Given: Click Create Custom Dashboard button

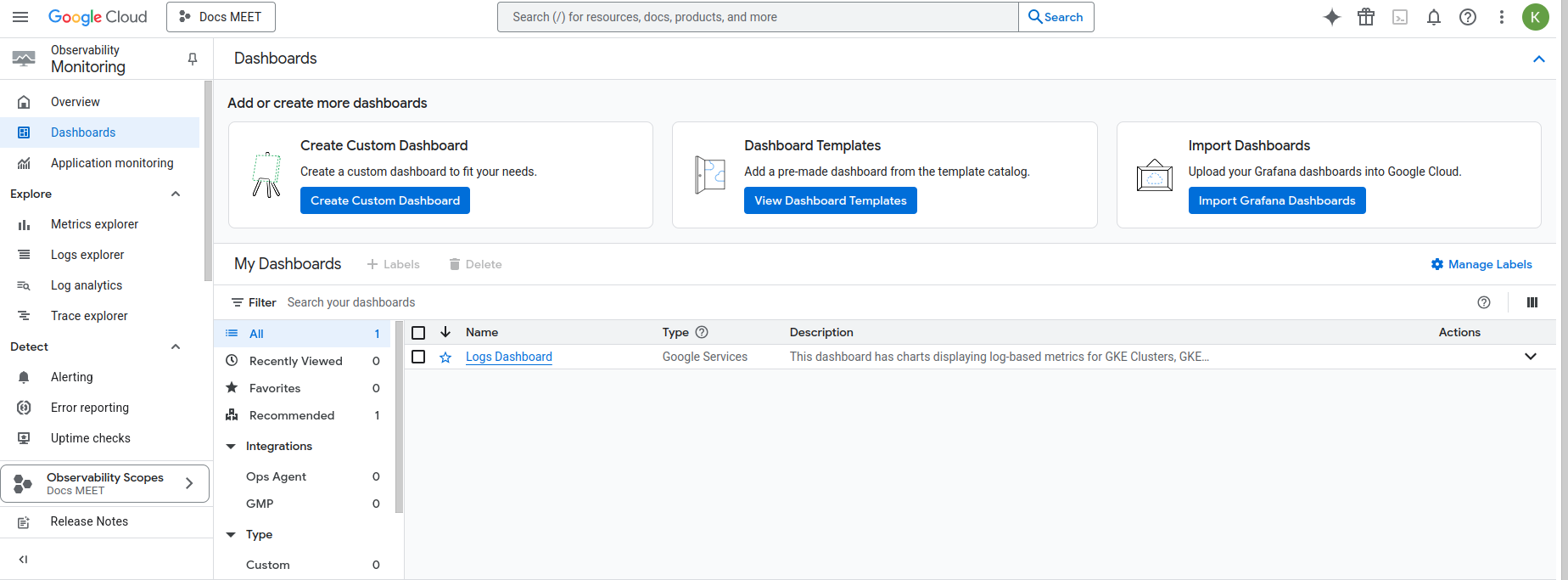Looking at the screenshot, I should click(x=385, y=200).
